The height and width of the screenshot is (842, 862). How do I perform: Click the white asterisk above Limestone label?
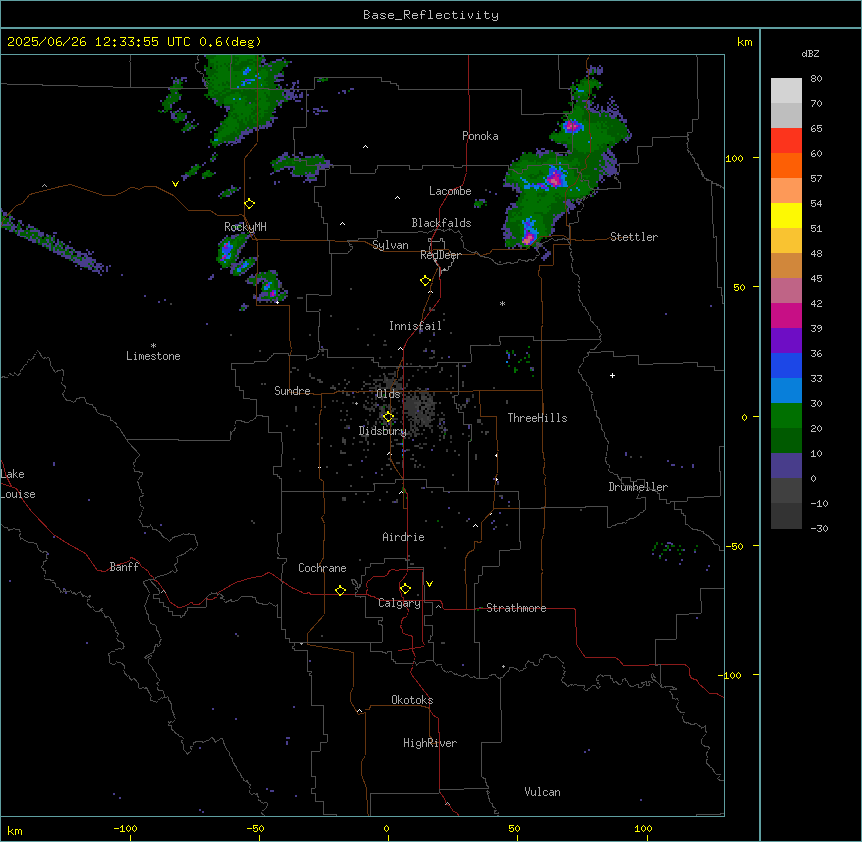(153, 346)
